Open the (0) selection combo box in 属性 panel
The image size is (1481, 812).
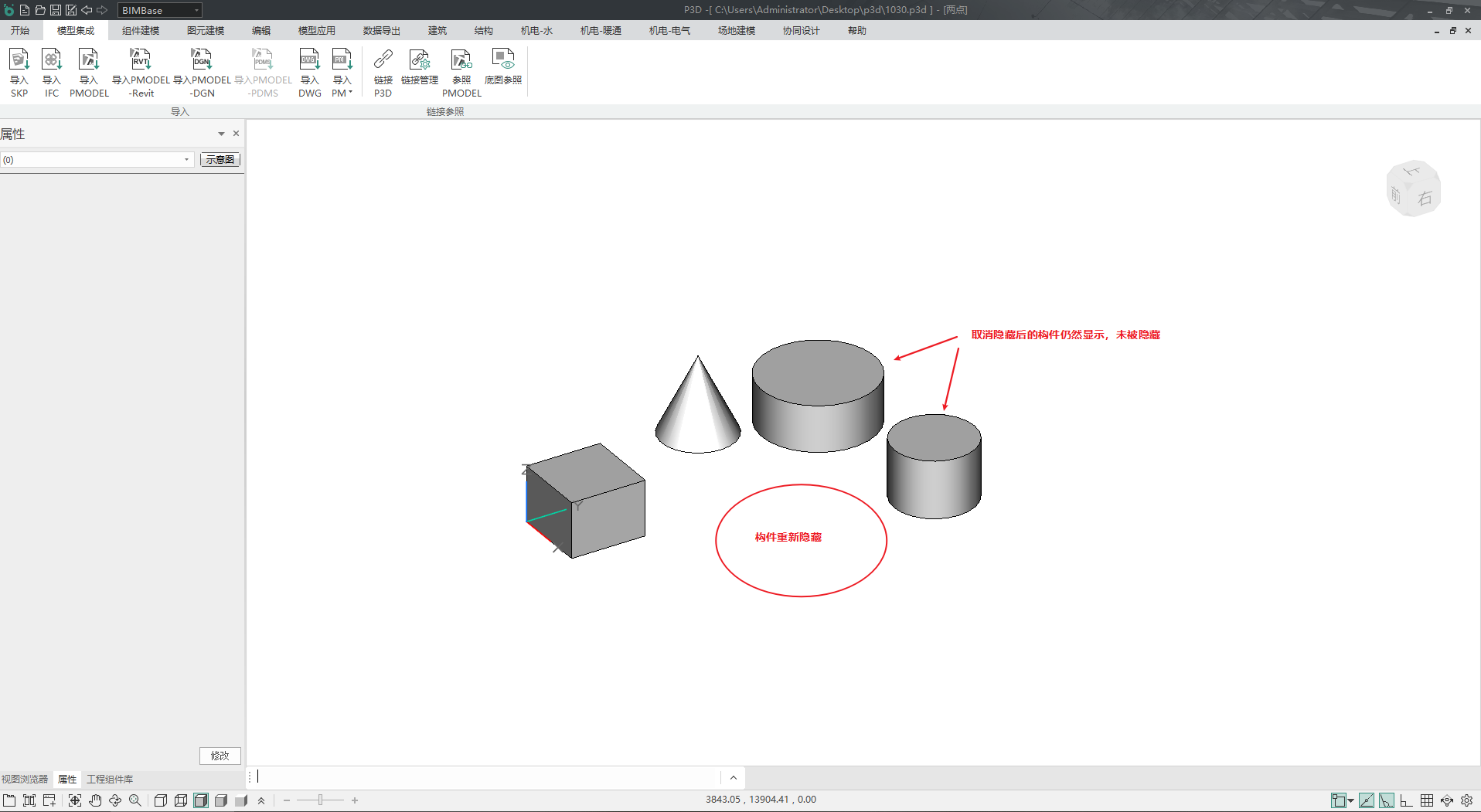(97, 160)
